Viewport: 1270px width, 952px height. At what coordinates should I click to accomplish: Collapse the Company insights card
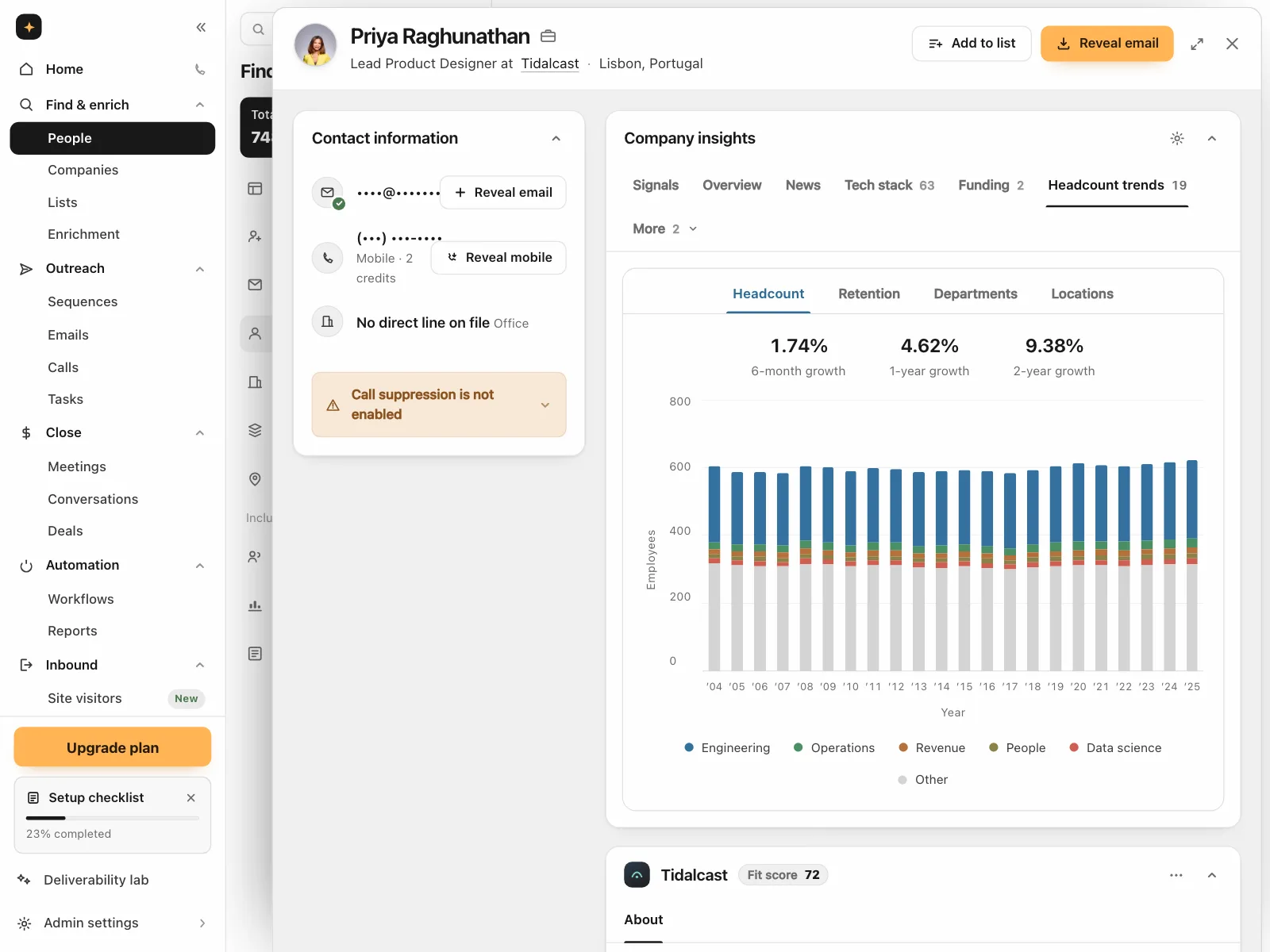pos(1212,139)
